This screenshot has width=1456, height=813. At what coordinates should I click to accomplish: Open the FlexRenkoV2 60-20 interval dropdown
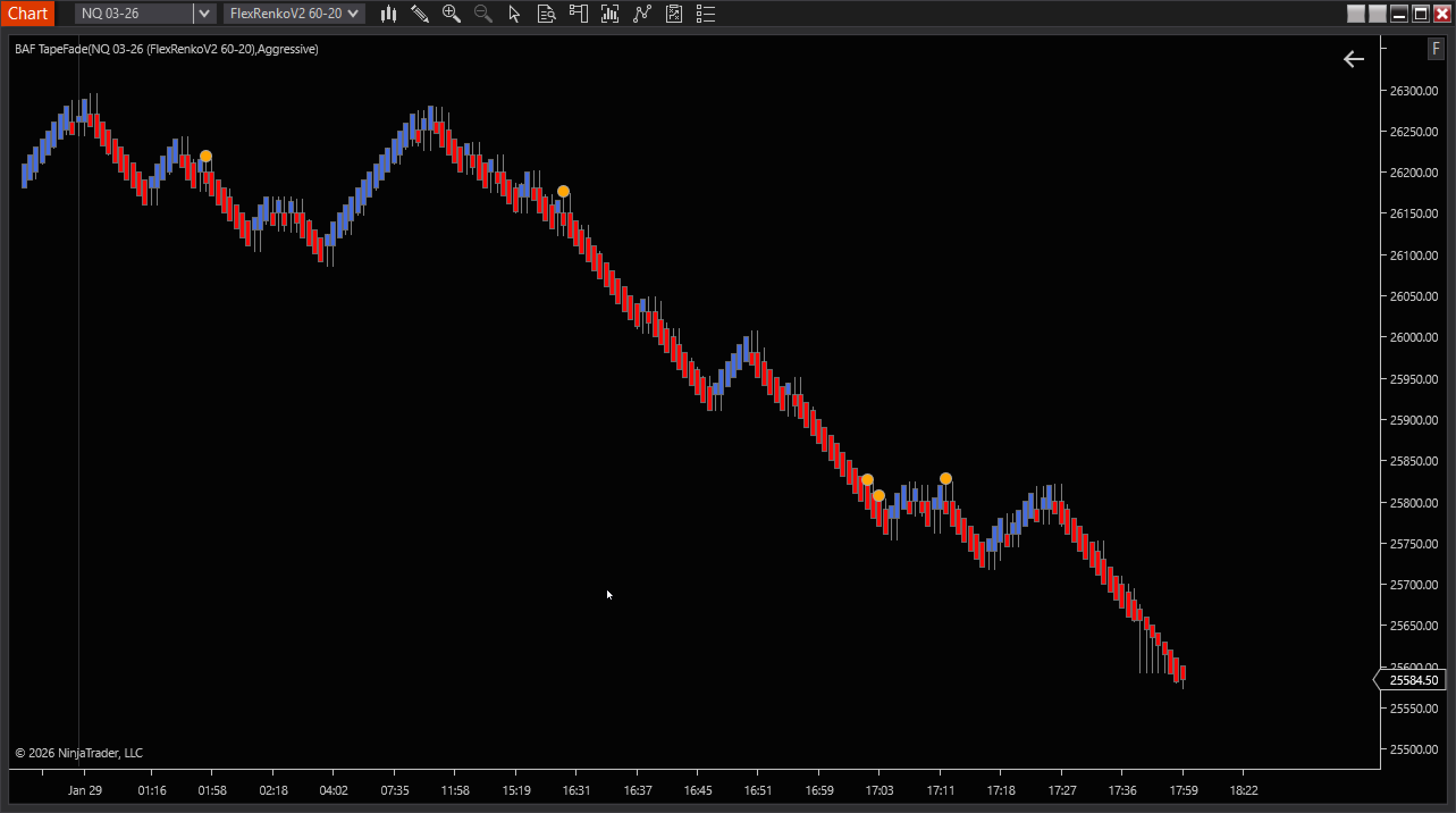(294, 14)
